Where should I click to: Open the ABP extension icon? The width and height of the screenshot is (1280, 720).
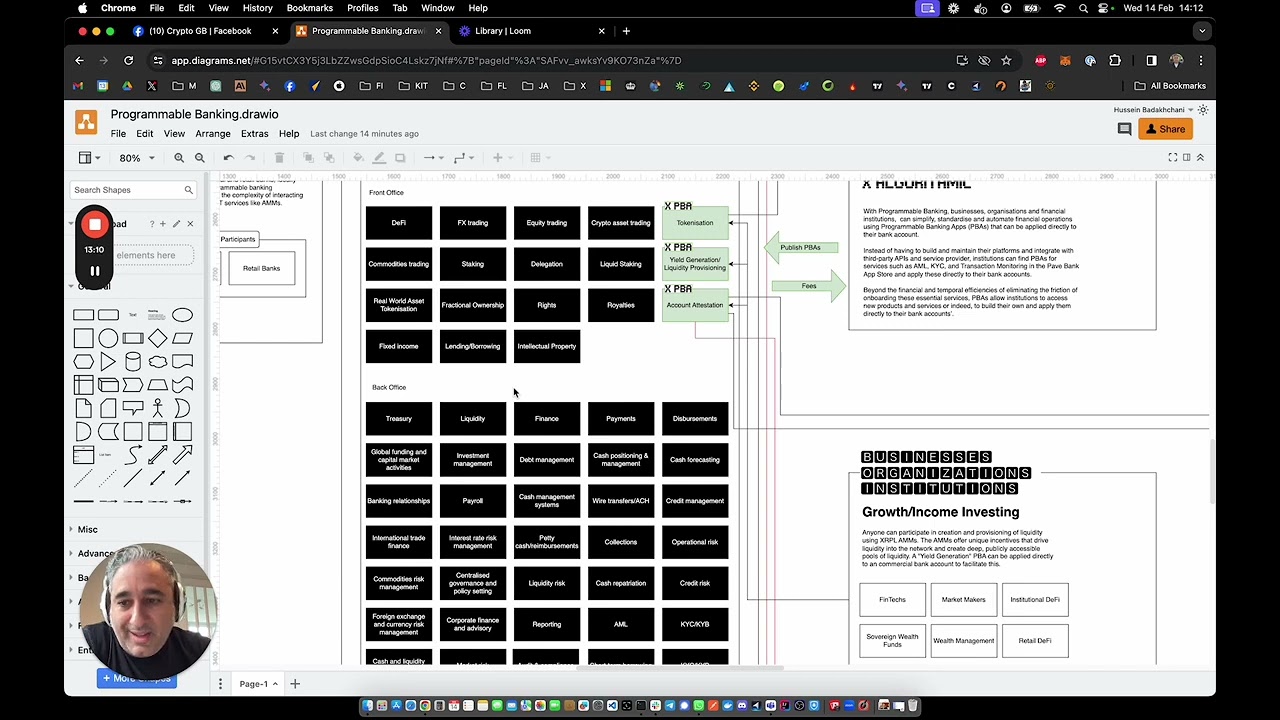1041,61
